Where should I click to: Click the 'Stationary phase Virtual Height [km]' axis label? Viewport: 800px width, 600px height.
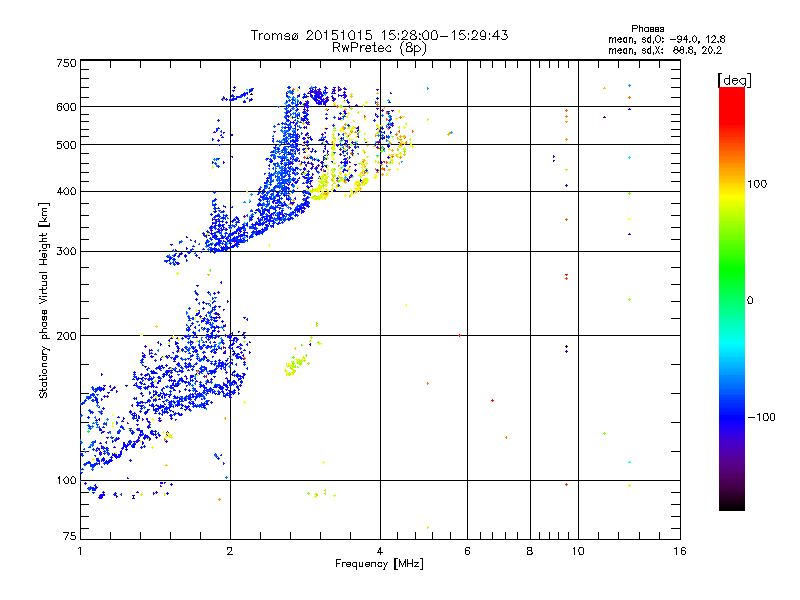click(x=44, y=300)
